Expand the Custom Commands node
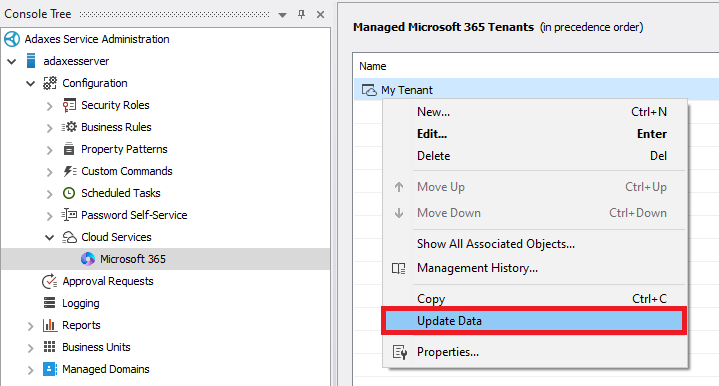 coord(50,172)
